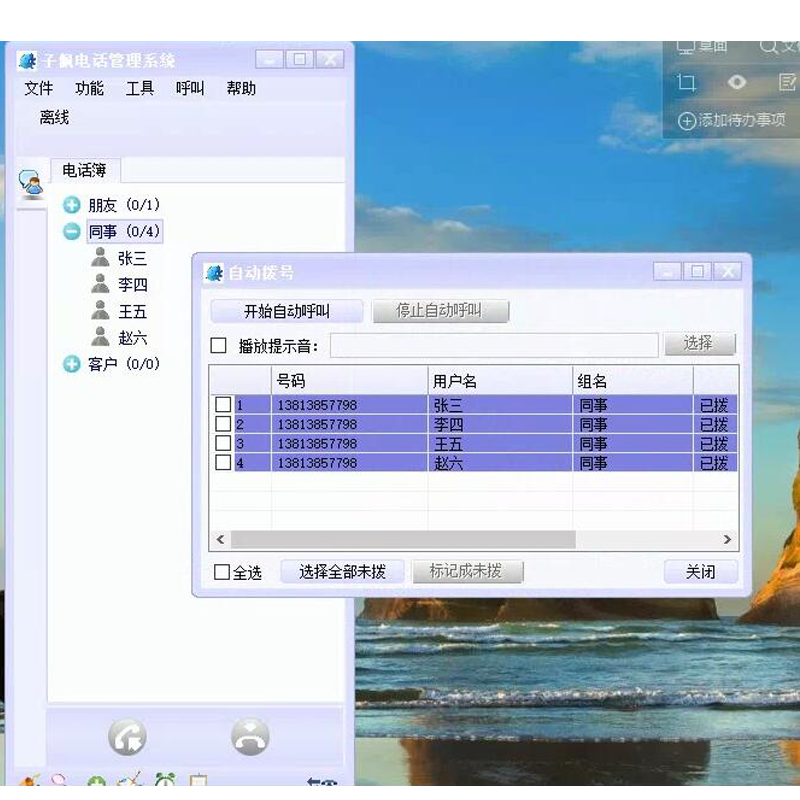
Task: Click the green alarm clock toolbar icon
Action: tap(165, 780)
